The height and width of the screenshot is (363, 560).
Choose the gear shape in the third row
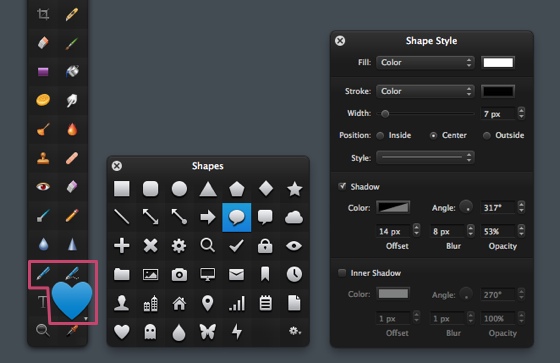point(179,246)
